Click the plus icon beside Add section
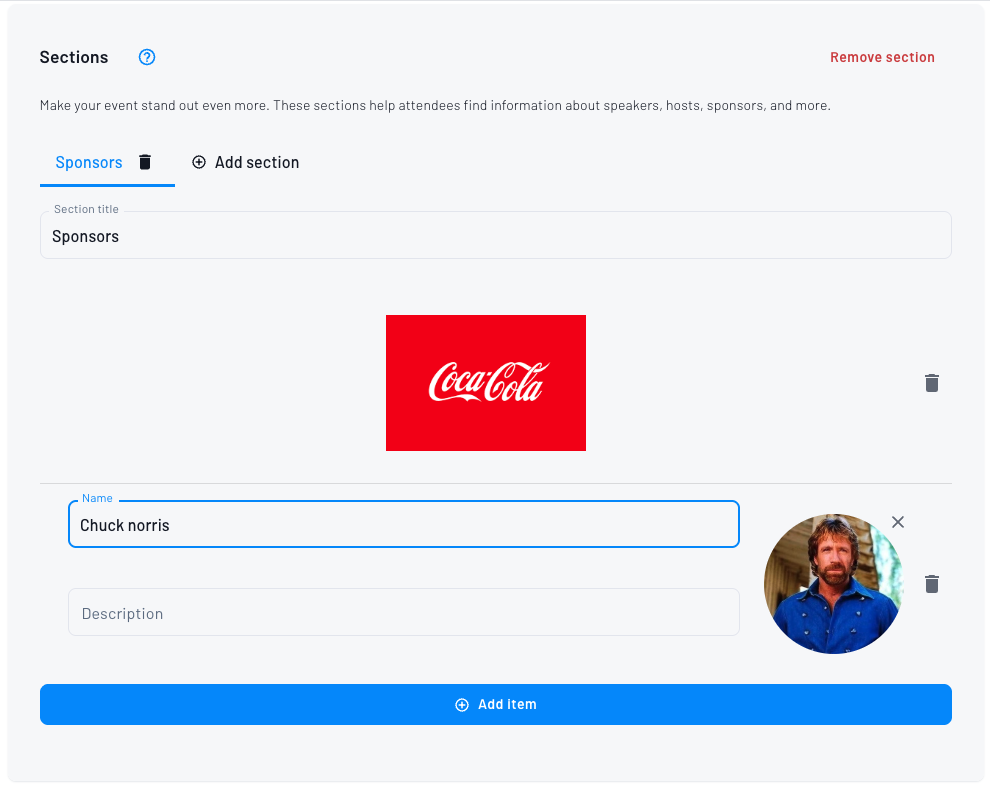 click(x=199, y=162)
